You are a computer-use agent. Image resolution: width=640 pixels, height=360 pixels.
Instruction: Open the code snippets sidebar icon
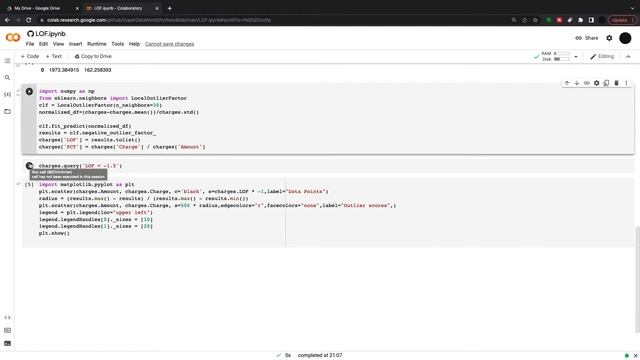pos(7,318)
